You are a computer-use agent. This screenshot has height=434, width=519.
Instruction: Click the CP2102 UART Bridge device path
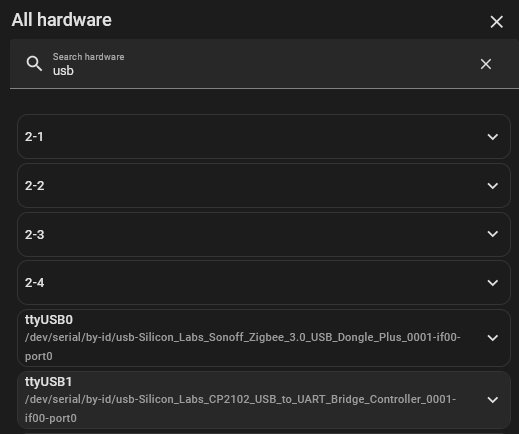coord(240,409)
